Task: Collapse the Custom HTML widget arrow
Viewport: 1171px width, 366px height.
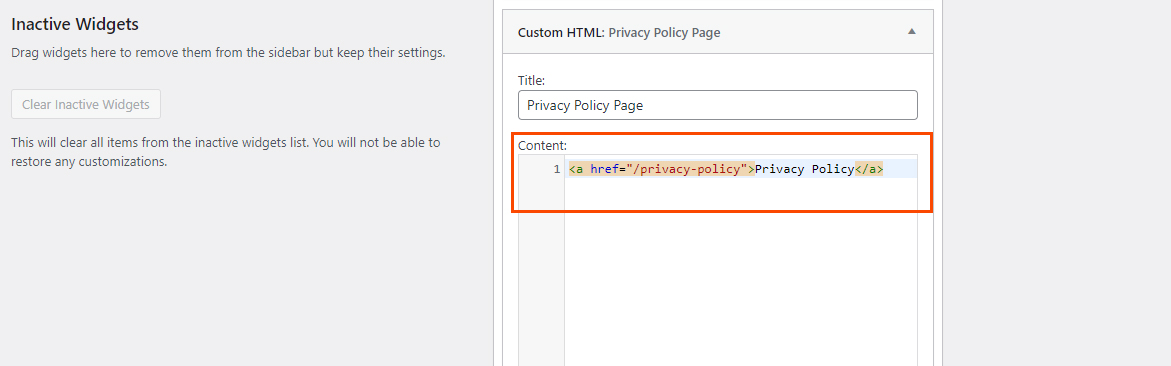Action: (x=911, y=32)
